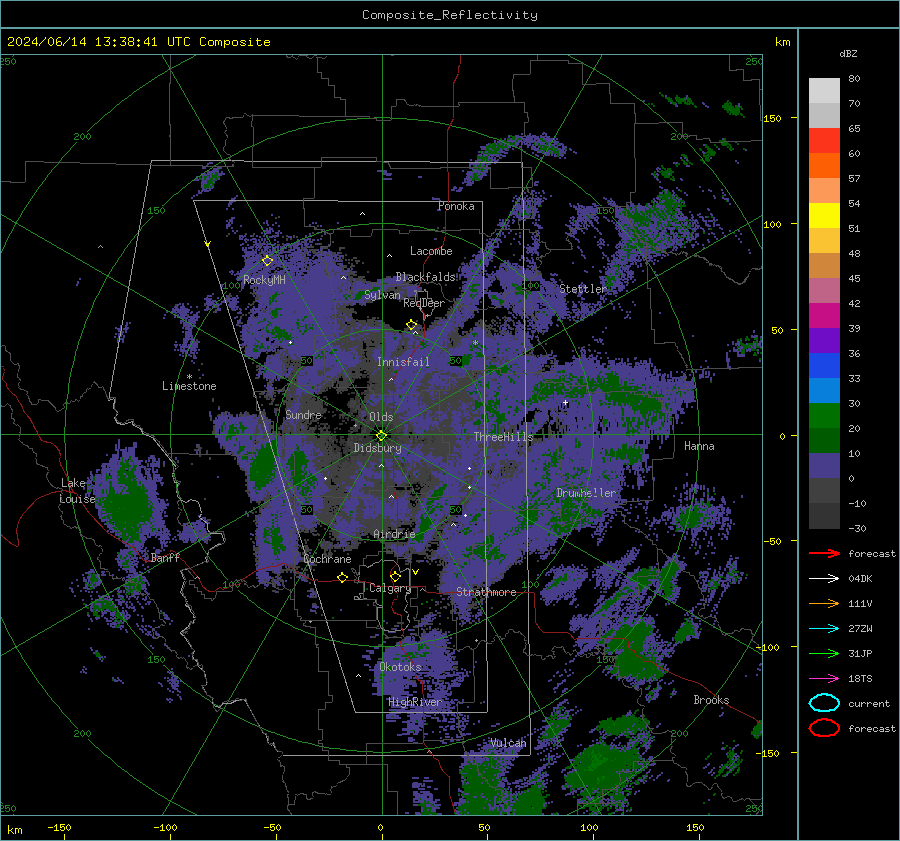Image resolution: width=900 pixels, height=841 pixels.
Task: Click the yellow swatch in dBZ scale
Action: (824, 215)
